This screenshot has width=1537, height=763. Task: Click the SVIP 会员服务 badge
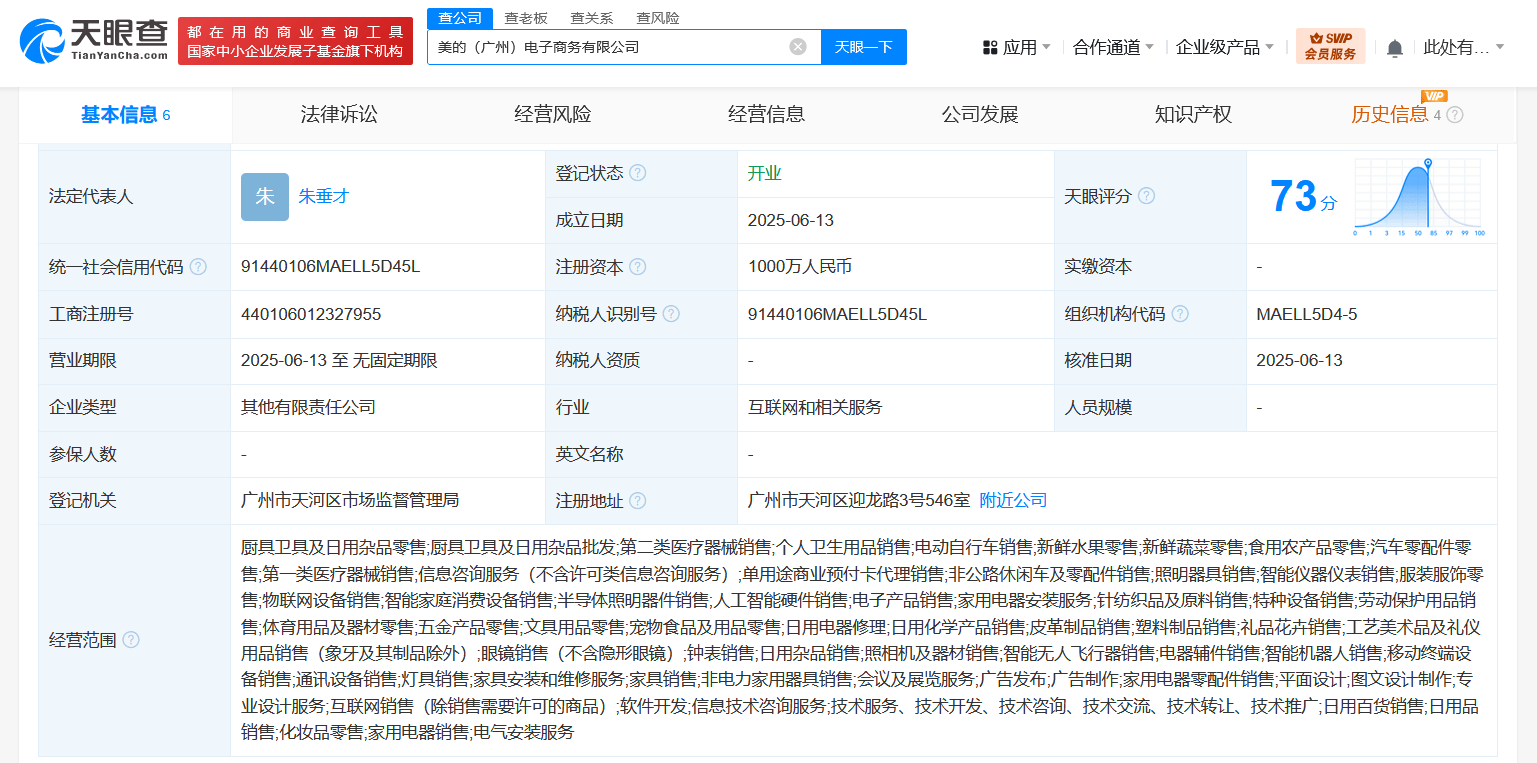tap(1330, 46)
